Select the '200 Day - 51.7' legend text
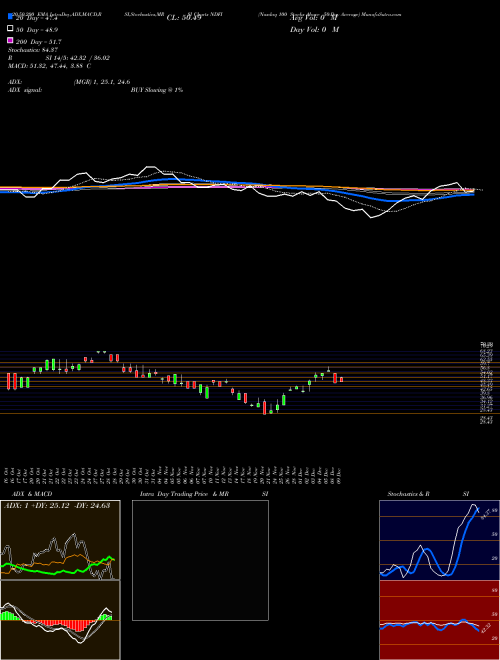The height and width of the screenshot is (660, 500). (x=38, y=42)
